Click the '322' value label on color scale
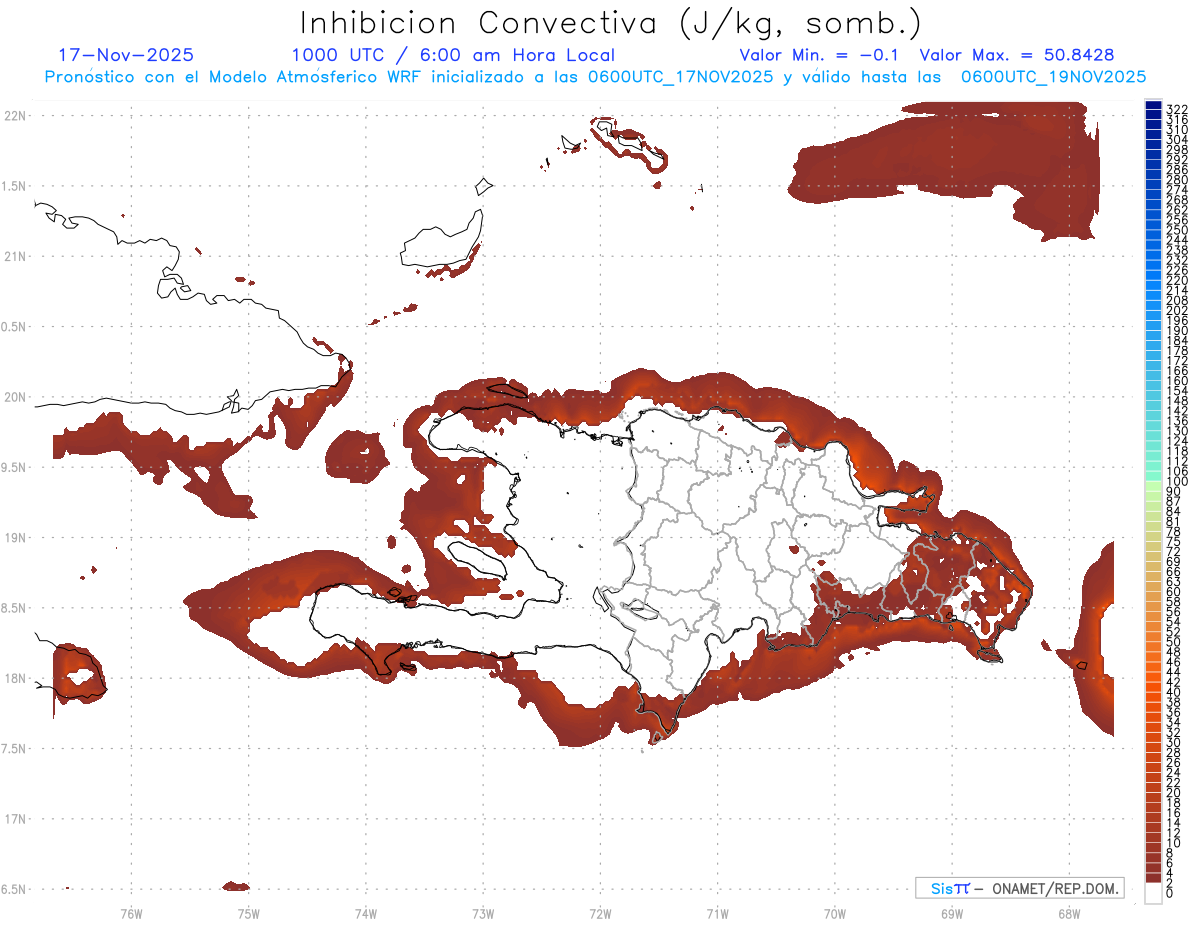This screenshot has width=1200, height=927. pyautogui.click(x=1177, y=108)
